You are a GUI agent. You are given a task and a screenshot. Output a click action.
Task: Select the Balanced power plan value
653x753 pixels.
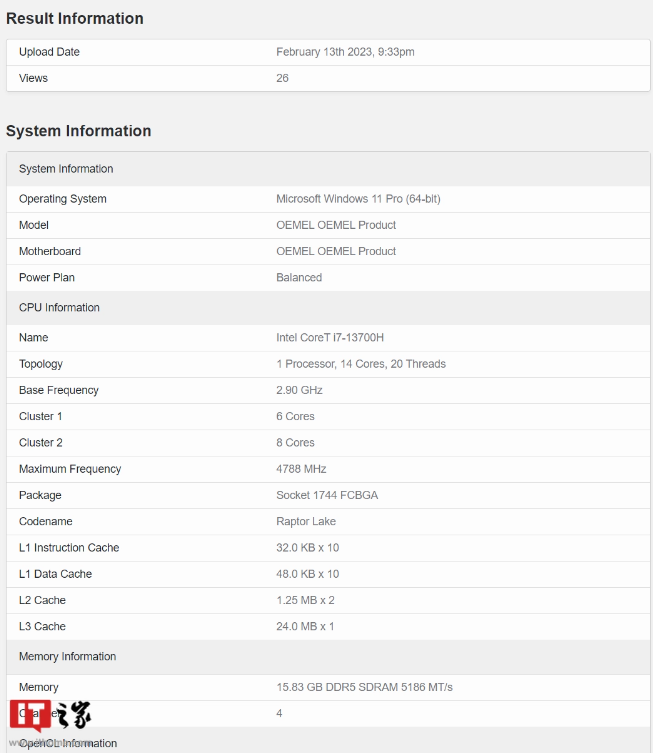pos(299,277)
